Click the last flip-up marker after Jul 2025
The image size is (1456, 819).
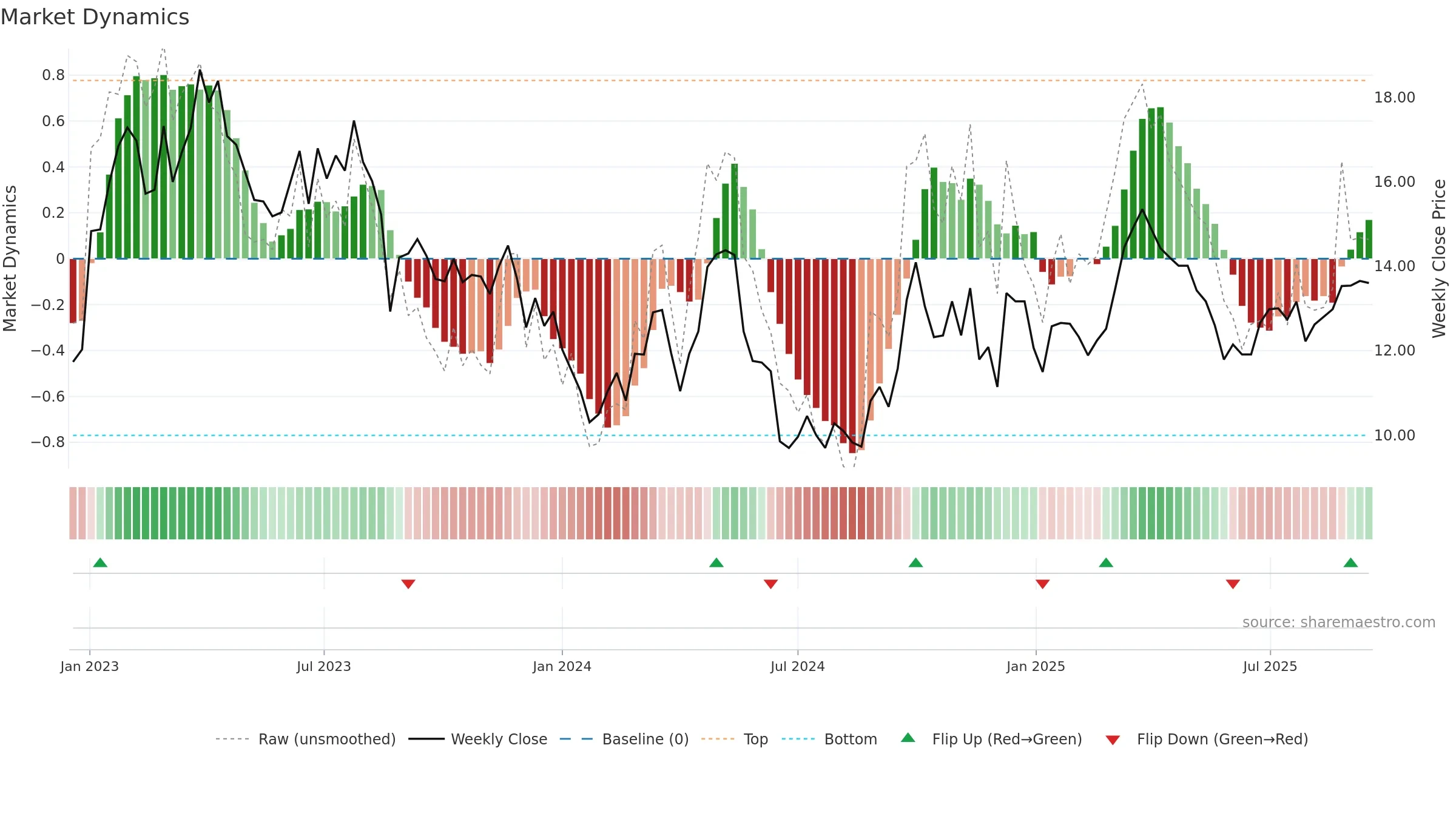coord(1350,562)
